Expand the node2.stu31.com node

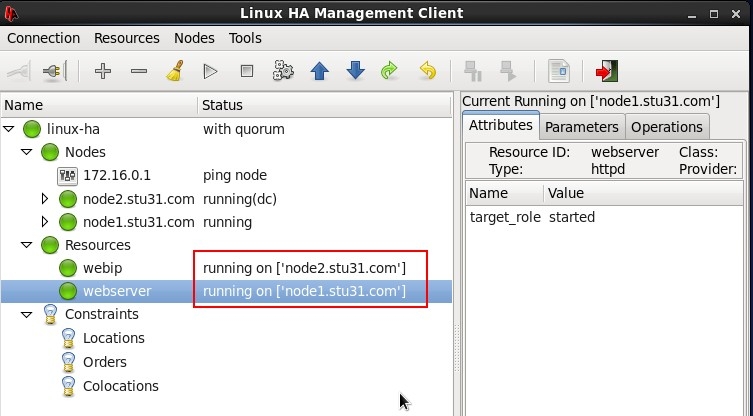45,198
